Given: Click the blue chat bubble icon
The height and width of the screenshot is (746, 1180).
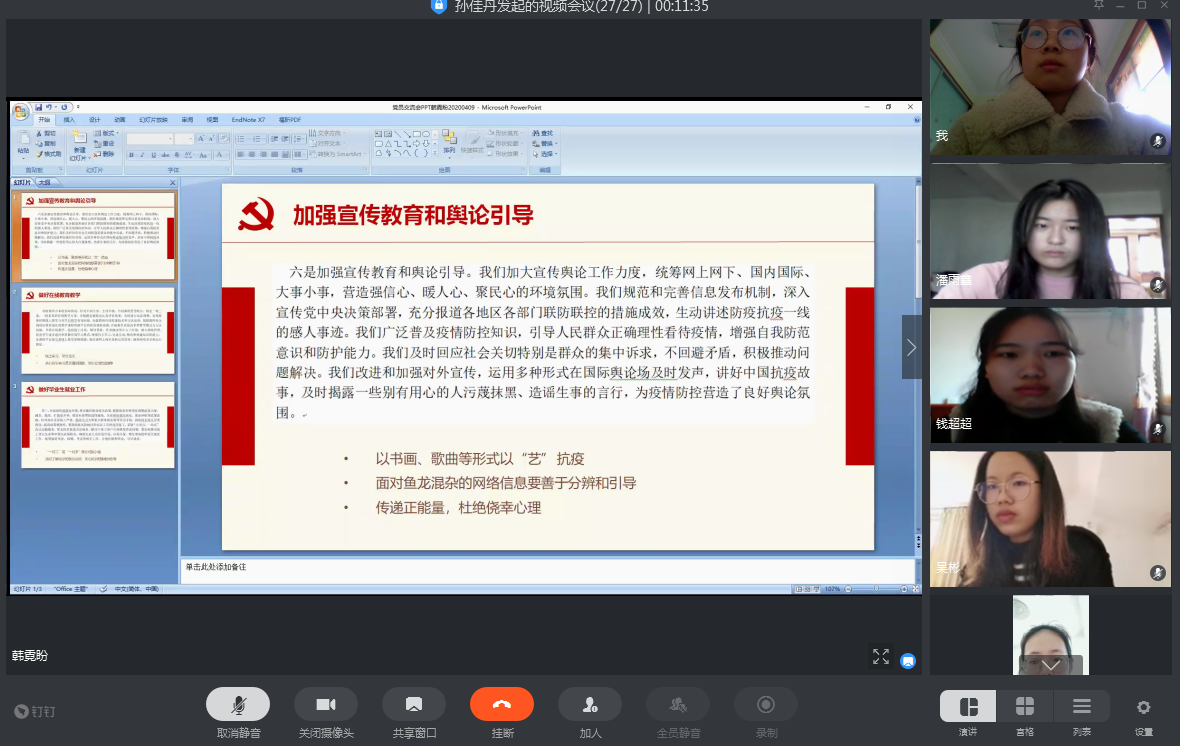Looking at the screenshot, I should click(908, 660).
